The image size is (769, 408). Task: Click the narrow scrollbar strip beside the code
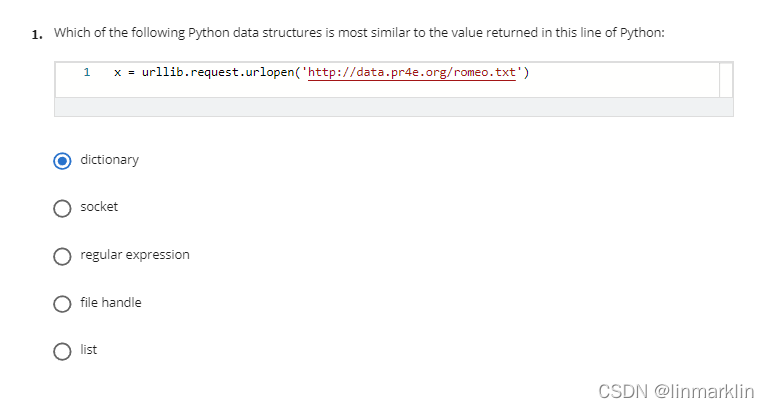click(726, 80)
